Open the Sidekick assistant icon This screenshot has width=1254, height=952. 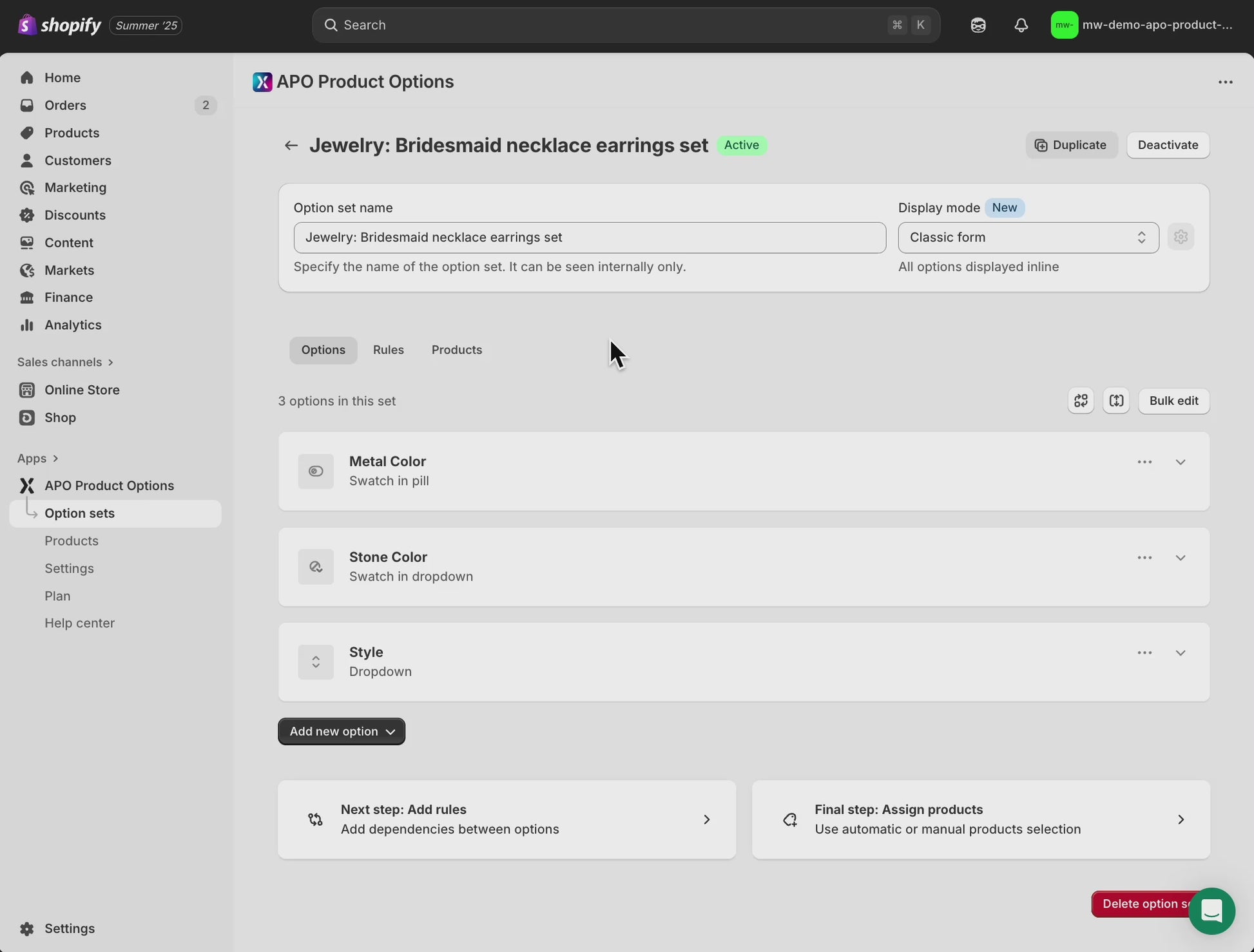click(978, 25)
